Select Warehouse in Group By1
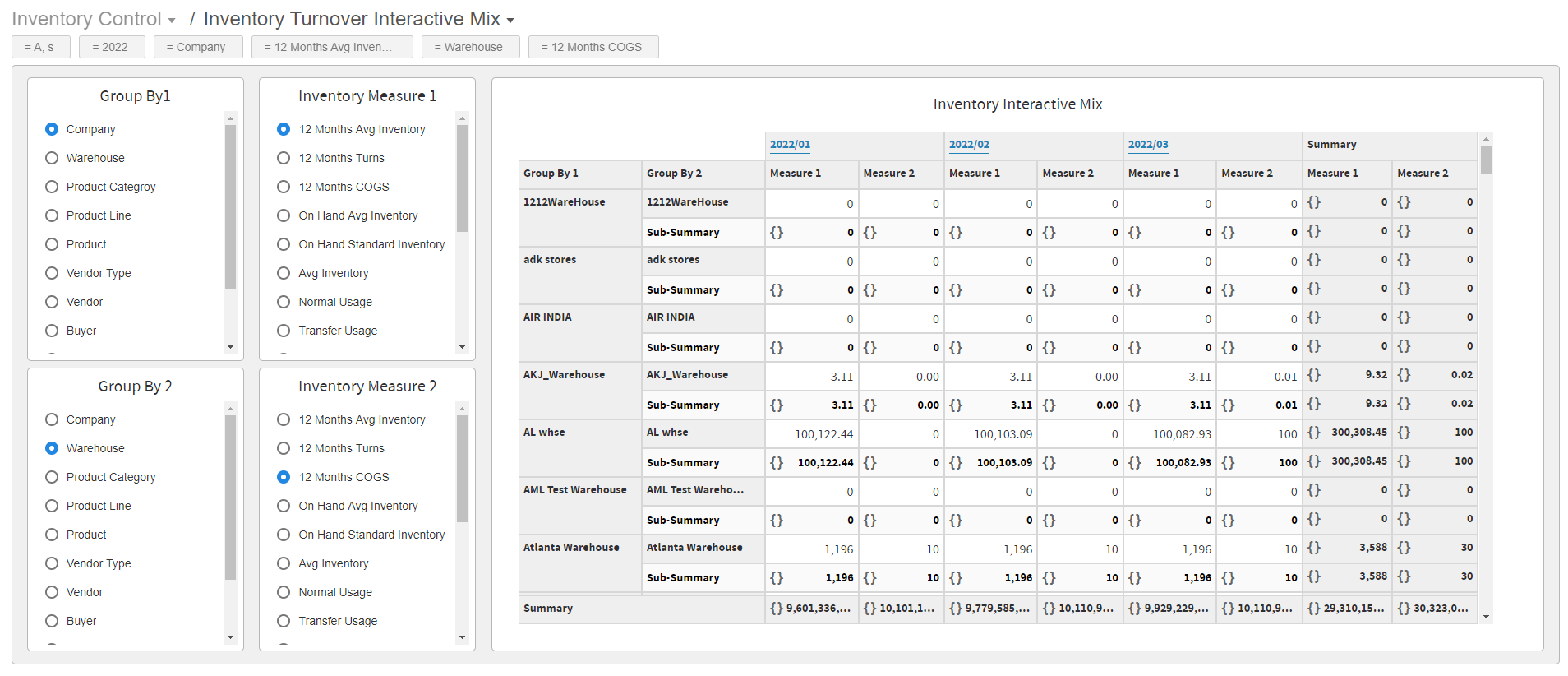The image size is (1568, 676). point(52,158)
